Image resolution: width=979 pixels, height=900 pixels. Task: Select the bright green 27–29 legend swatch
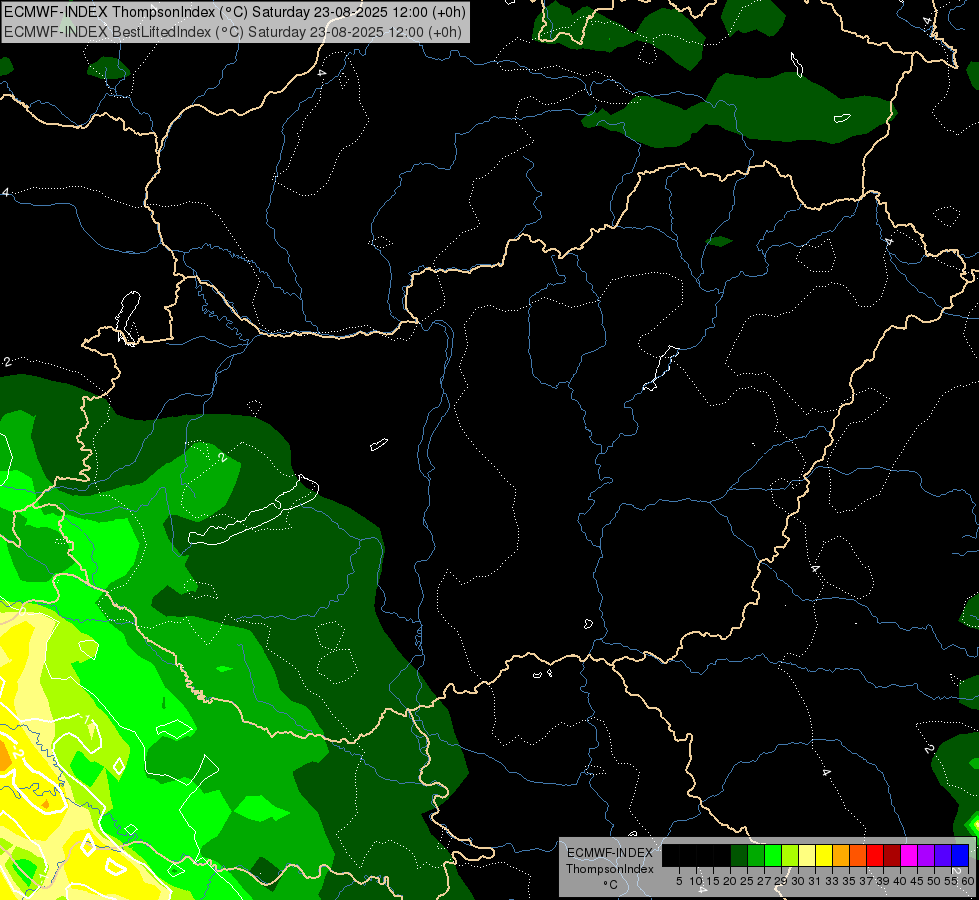[773, 855]
